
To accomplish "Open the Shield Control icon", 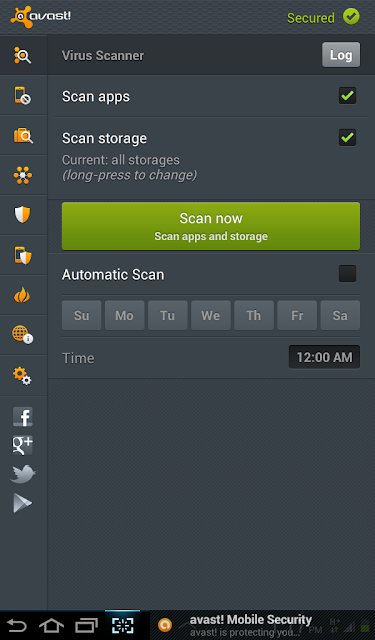I will click(22, 214).
